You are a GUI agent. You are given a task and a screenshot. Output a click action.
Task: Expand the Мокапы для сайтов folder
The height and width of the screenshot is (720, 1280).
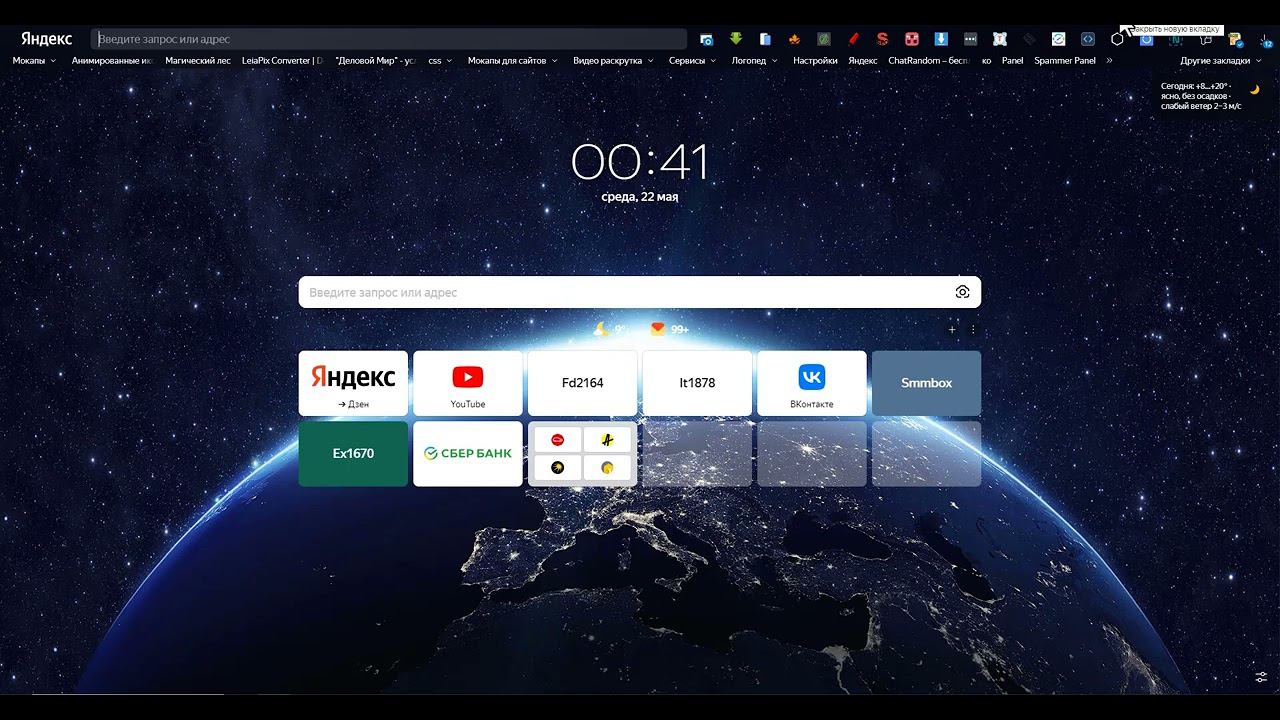513,60
